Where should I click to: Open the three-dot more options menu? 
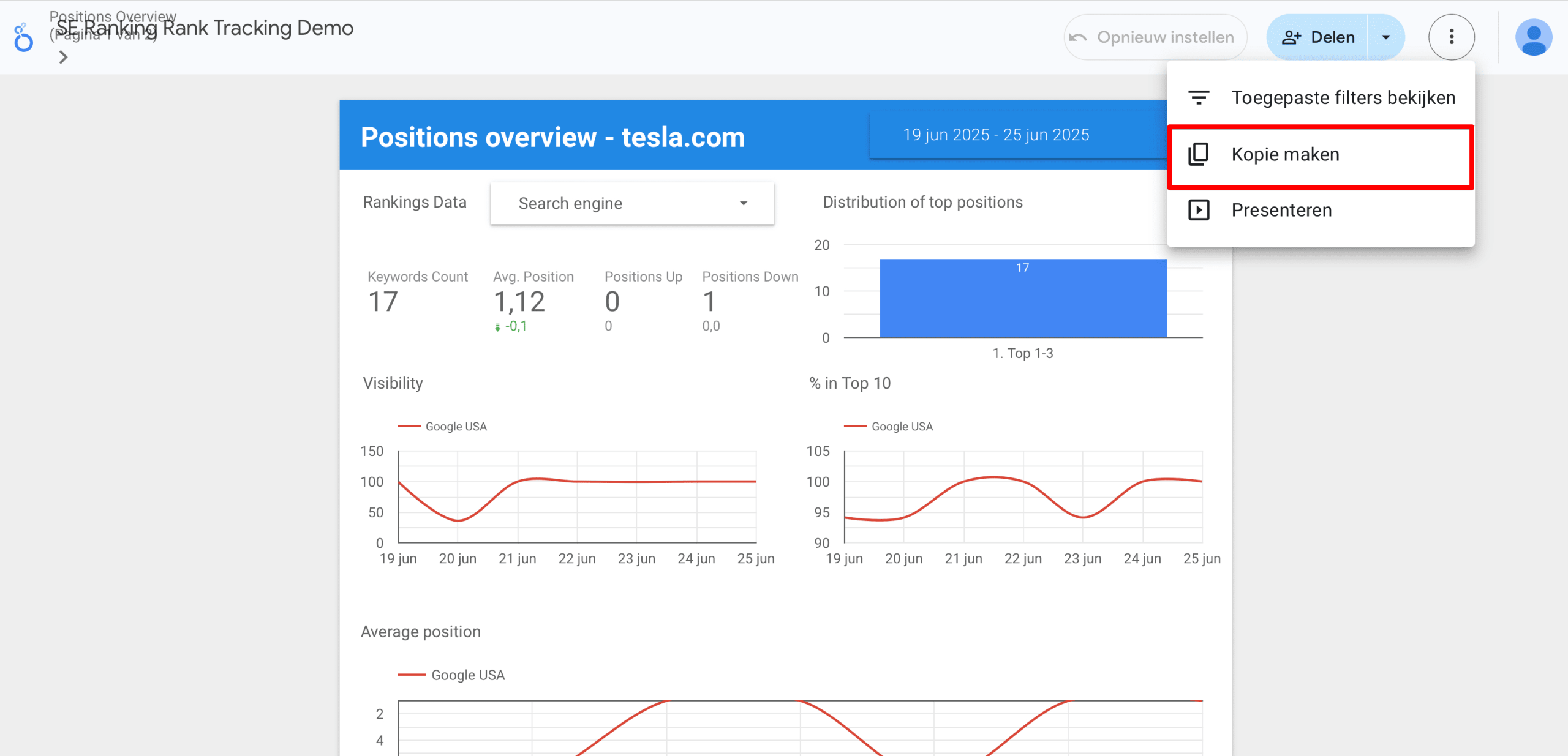[x=1451, y=37]
